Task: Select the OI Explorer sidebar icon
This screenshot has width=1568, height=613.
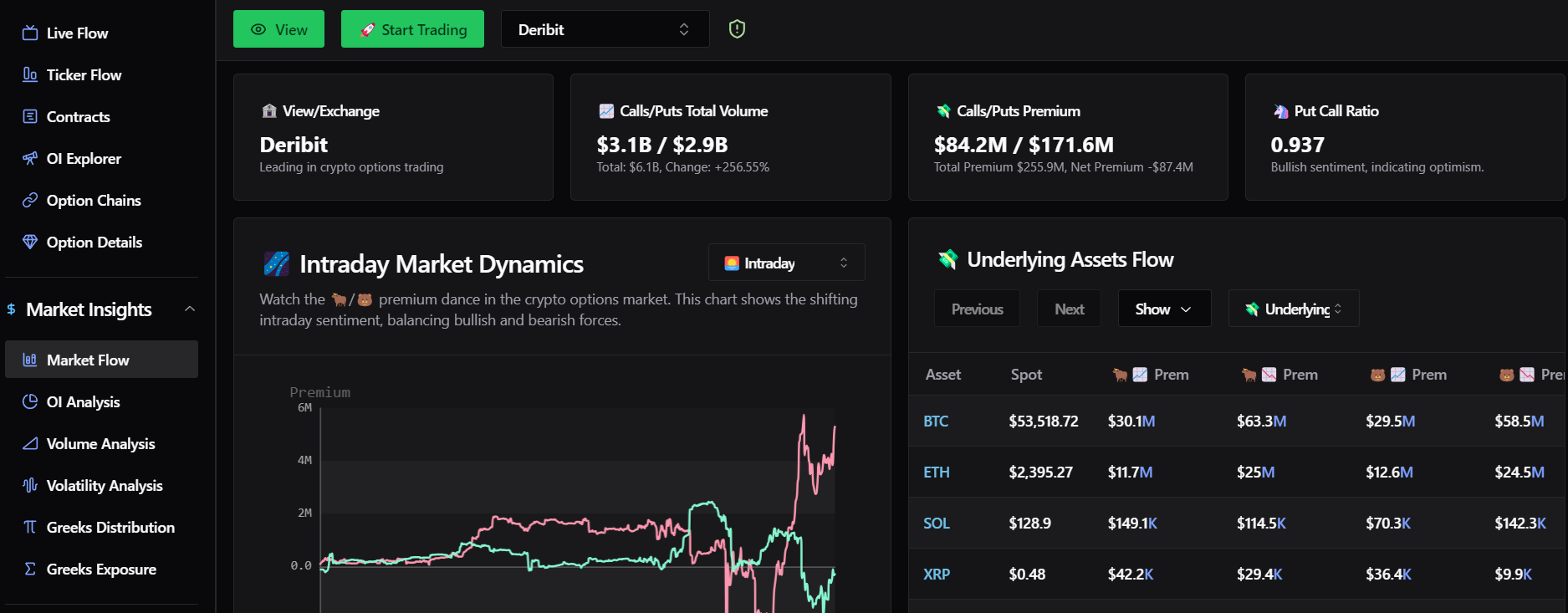Action: click(x=30, y=158)
